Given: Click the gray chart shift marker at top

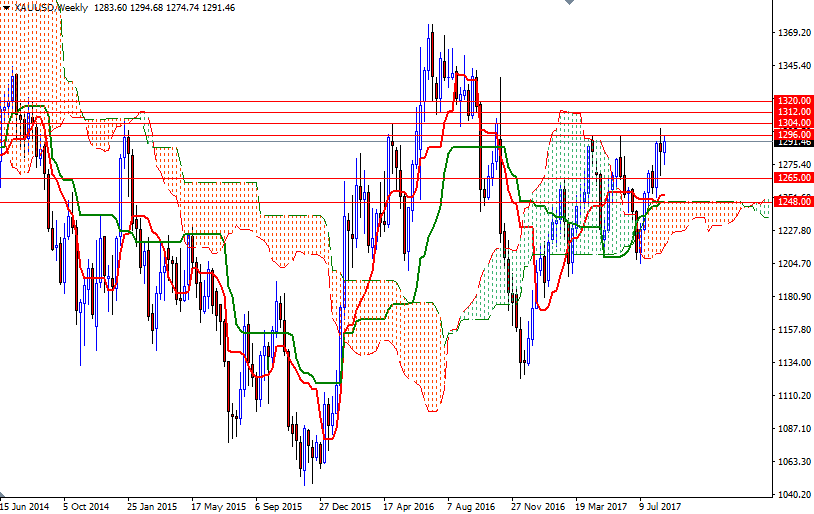Looking at the screenshot, I should (567, 4).
